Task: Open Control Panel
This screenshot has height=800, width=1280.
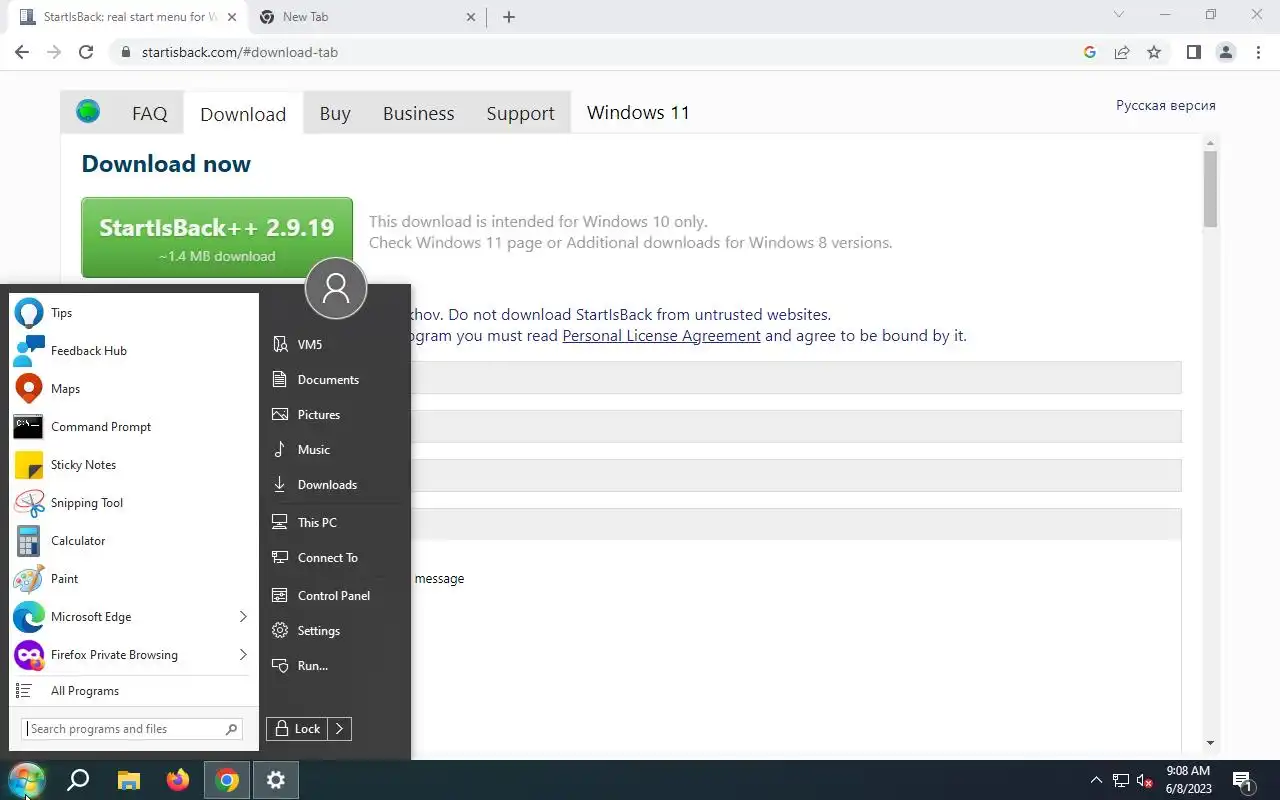Action: pos(335,596)
